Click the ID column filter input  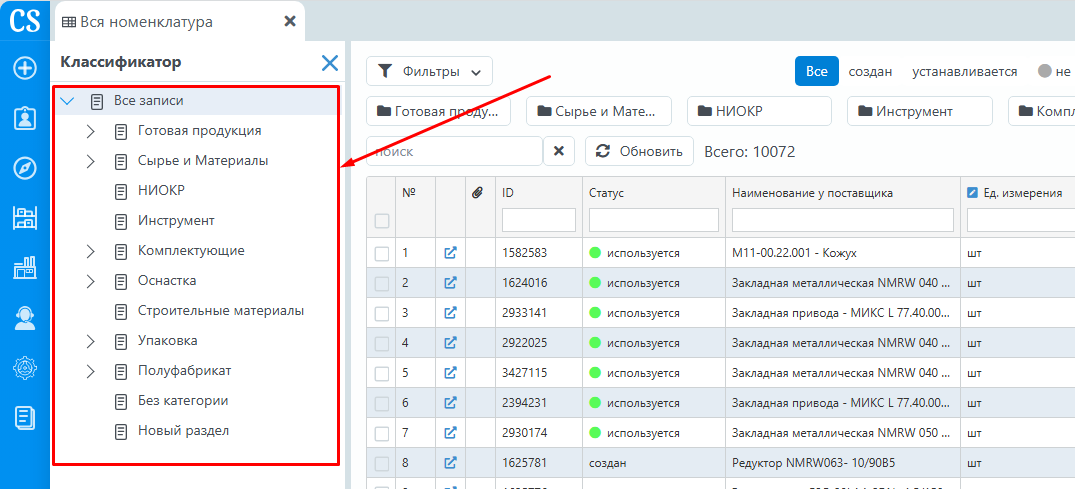(538, 220)
